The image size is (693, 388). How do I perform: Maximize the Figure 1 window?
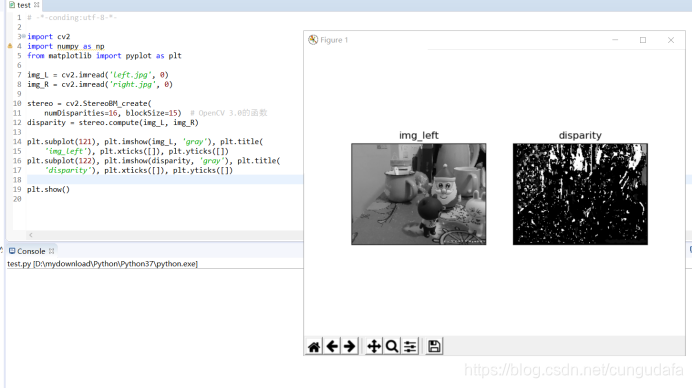[x=643, y=40]
